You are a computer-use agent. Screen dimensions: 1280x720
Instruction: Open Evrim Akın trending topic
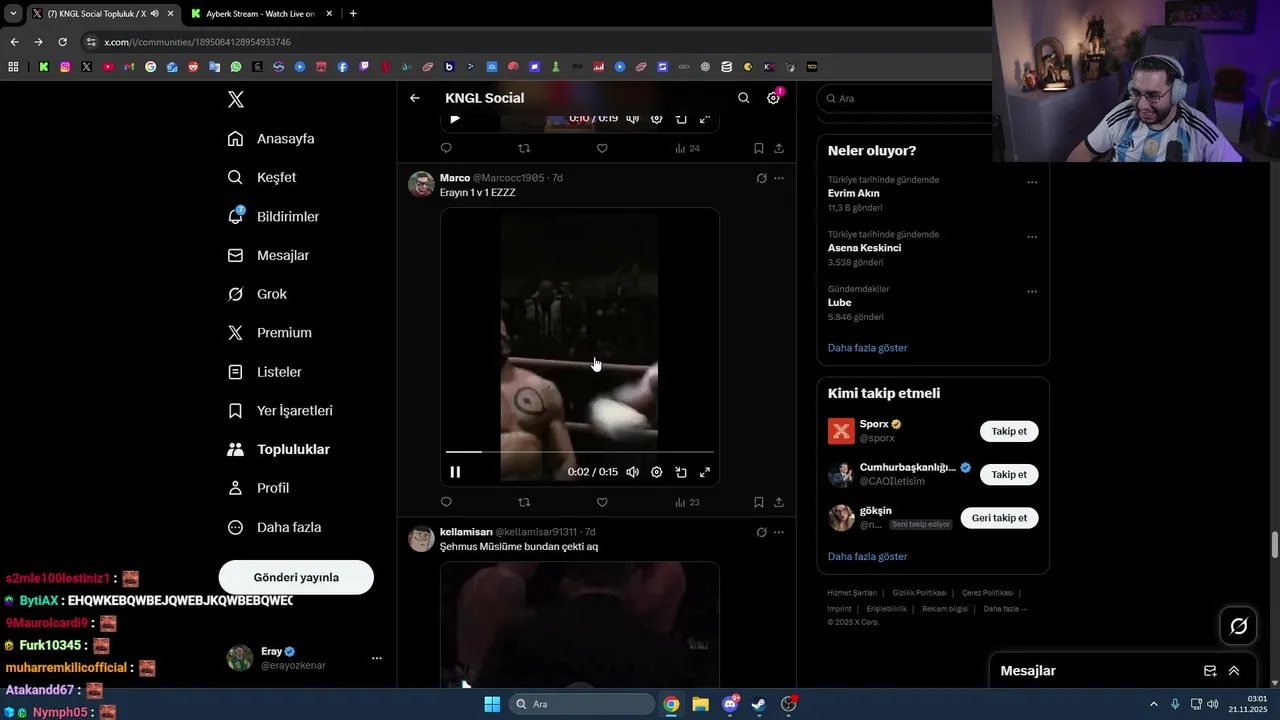[853, 193]
